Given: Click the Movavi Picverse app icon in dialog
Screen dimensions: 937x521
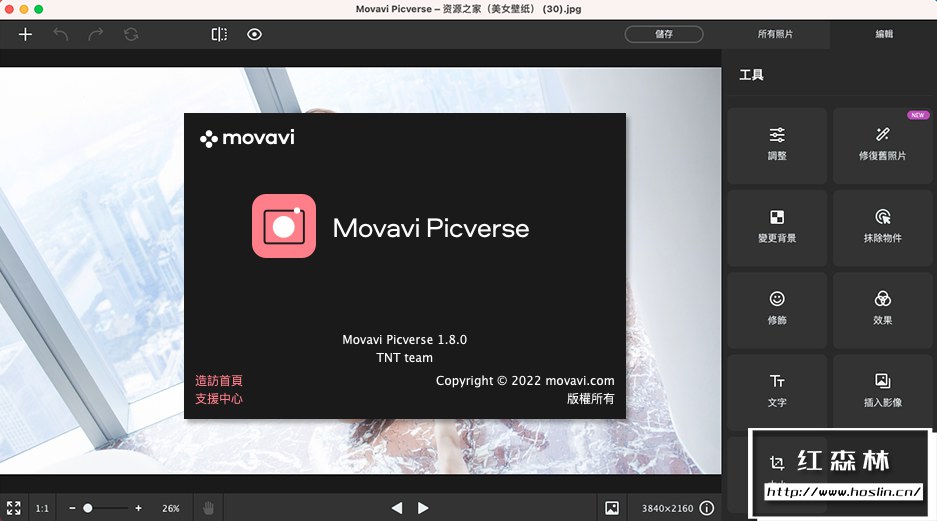Looking at the screenshot, I should pyautogui.click(x=284, y=226).
